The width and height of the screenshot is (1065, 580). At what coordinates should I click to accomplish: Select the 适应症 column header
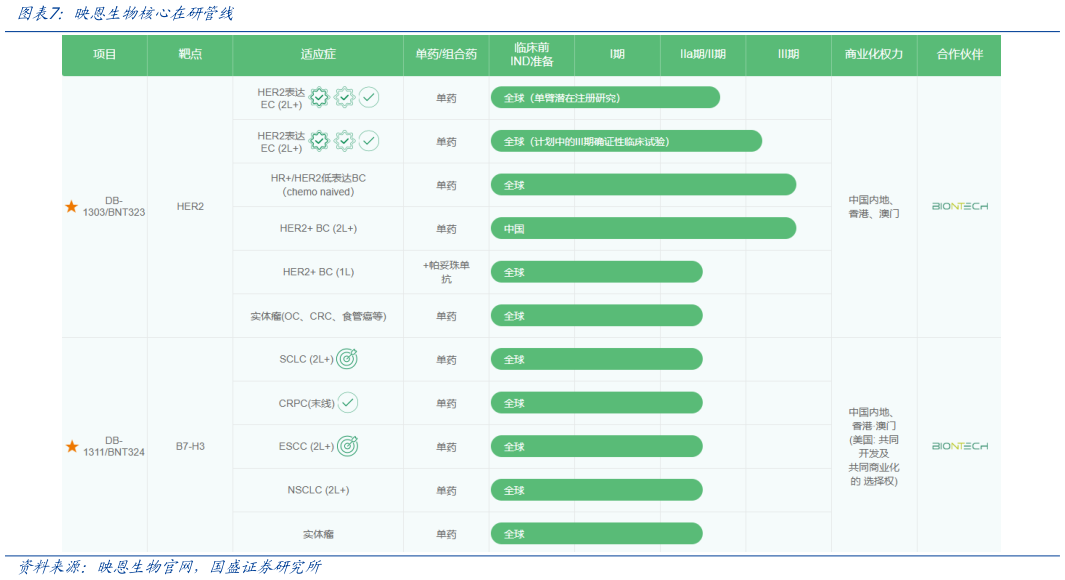pyautogui.click(x=318, y=54)
